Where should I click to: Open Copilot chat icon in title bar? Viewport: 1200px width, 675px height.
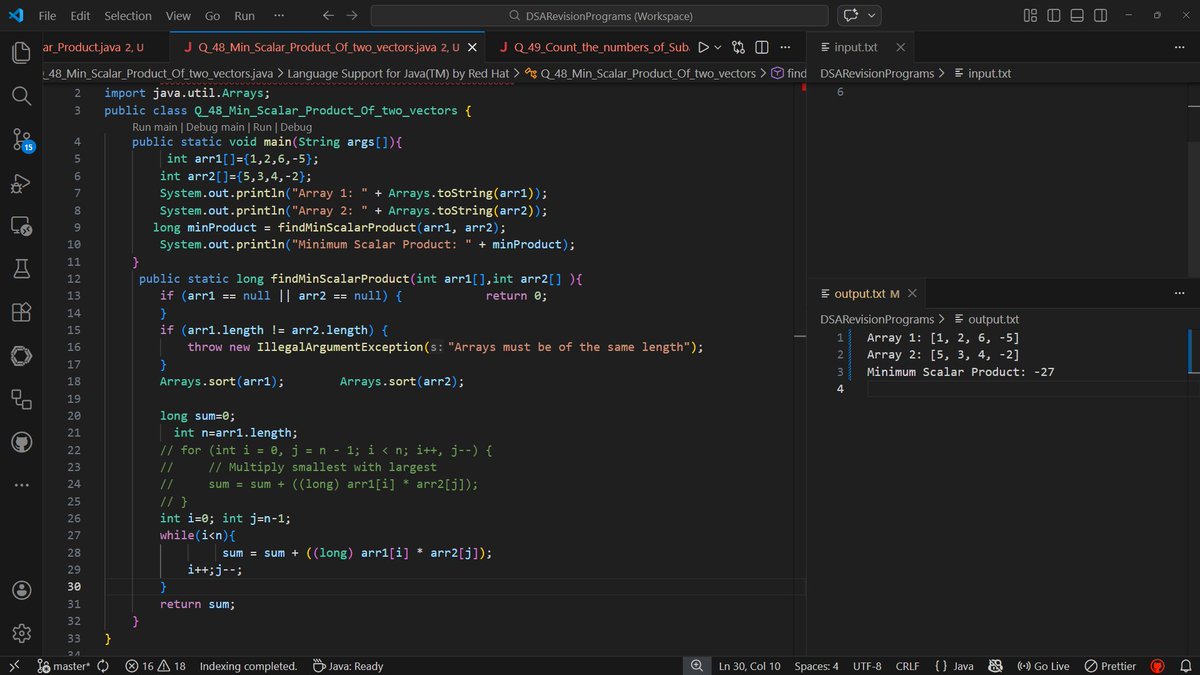coord(851,16)
